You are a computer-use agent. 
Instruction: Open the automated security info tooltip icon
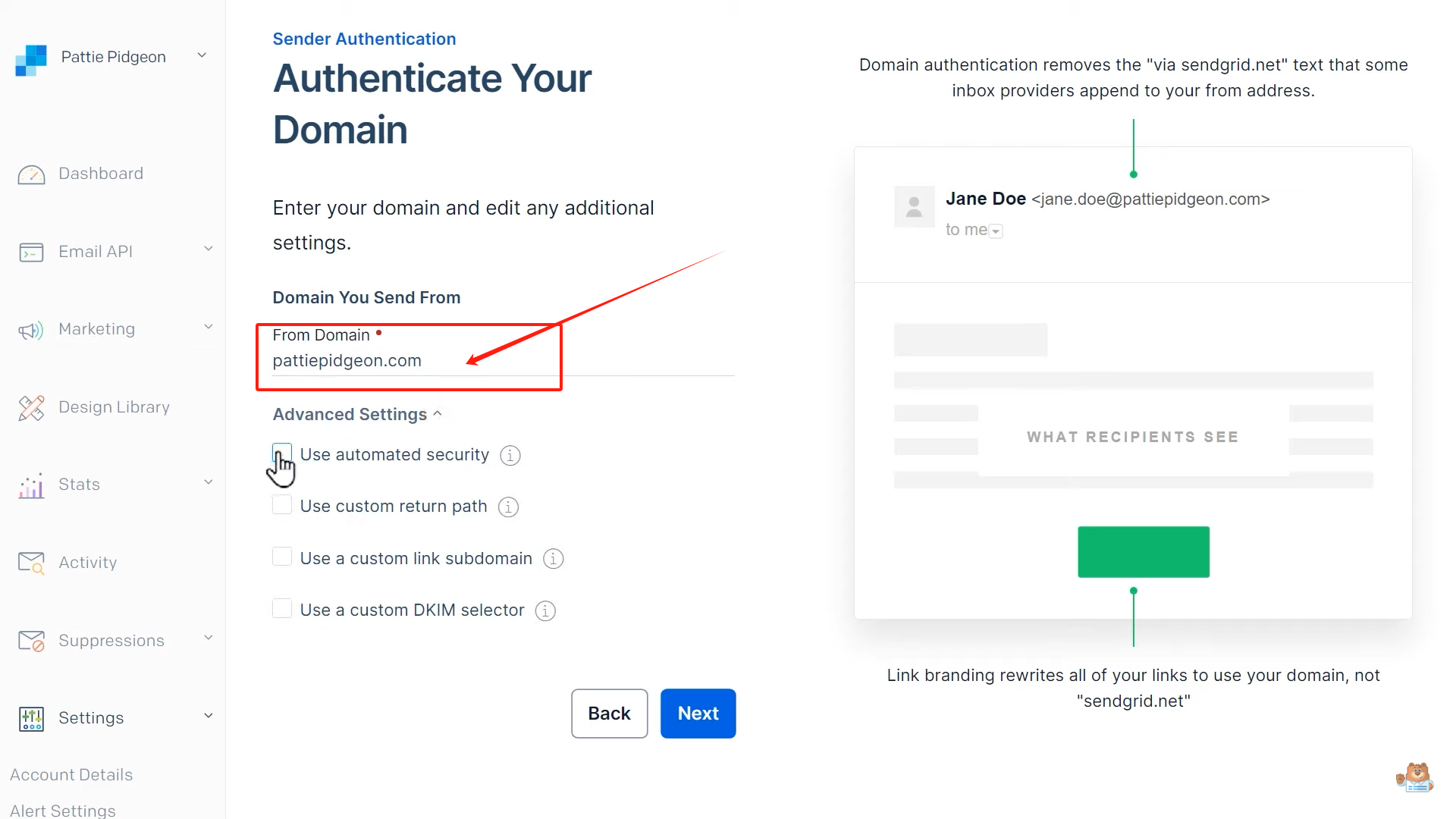tap(510, 455)
